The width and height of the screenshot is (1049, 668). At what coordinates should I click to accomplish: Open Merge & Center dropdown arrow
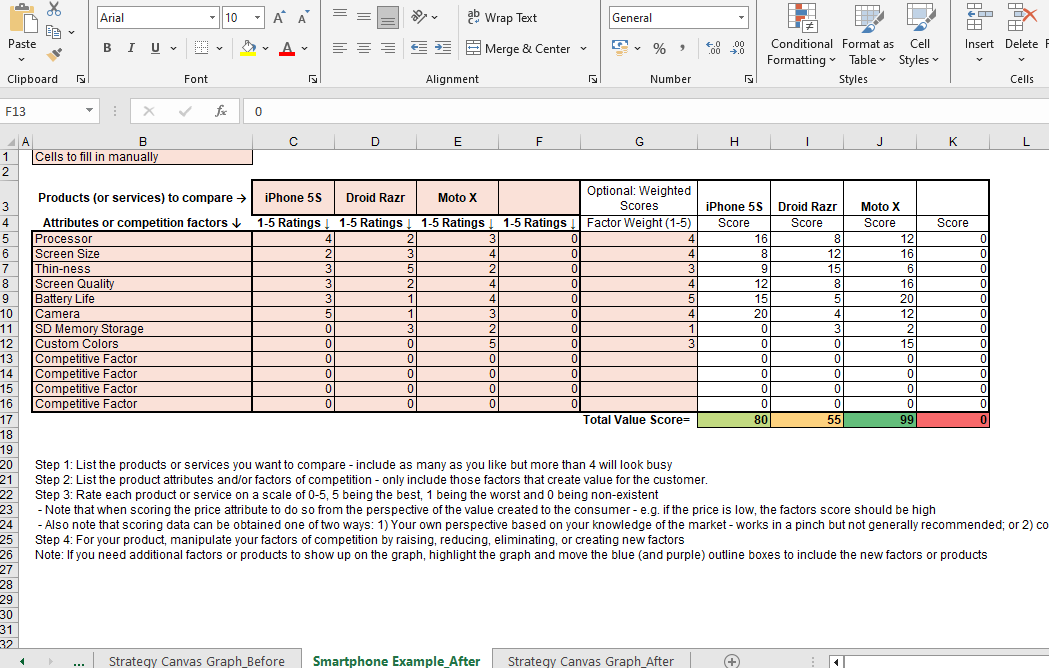pos(583,48)
